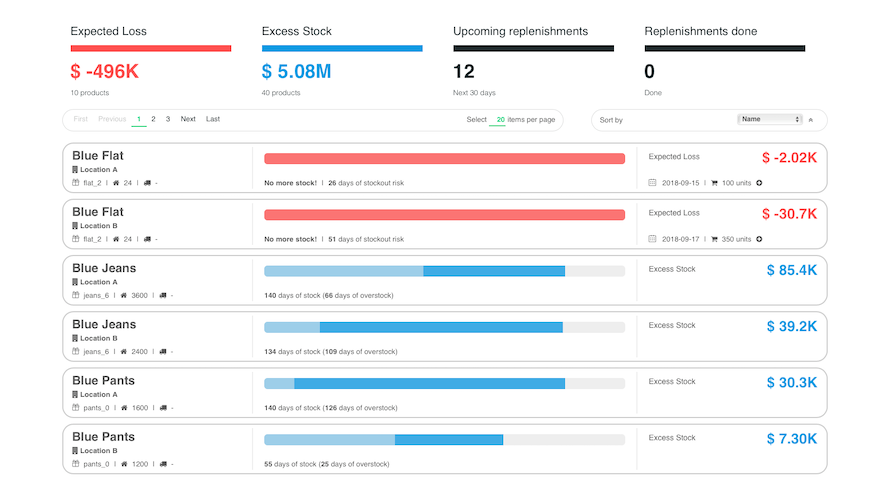Click the calendar icon beside 2018-09-15
The image size is (890, 500).
(x=652, y=183)
